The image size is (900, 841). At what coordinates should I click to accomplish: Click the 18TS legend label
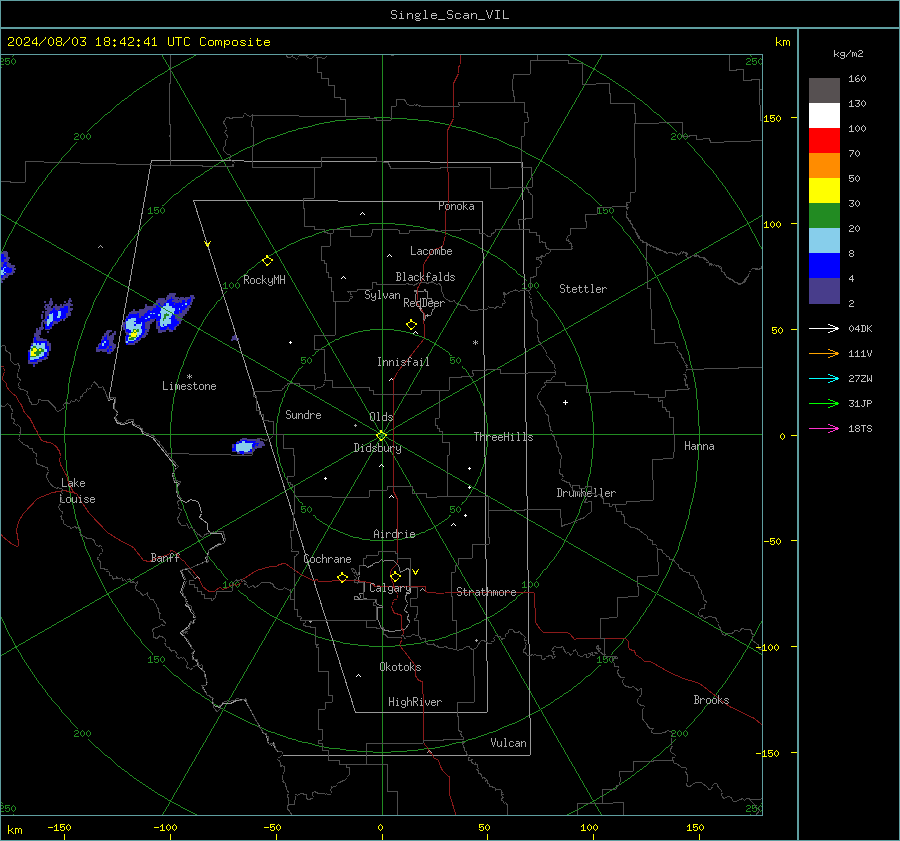coord(860,429)
